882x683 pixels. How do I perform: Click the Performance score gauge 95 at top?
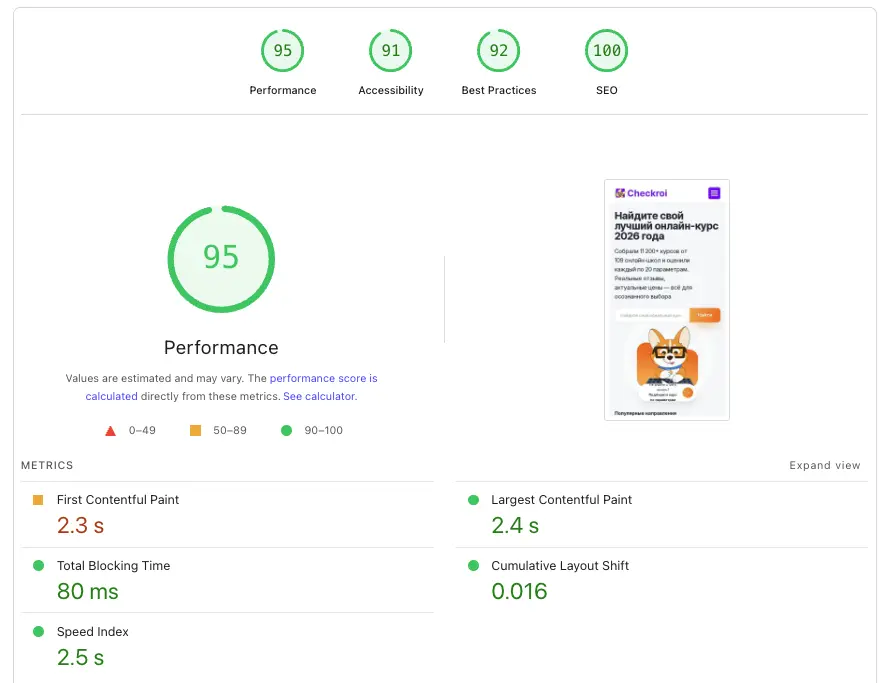coord(282,51)
